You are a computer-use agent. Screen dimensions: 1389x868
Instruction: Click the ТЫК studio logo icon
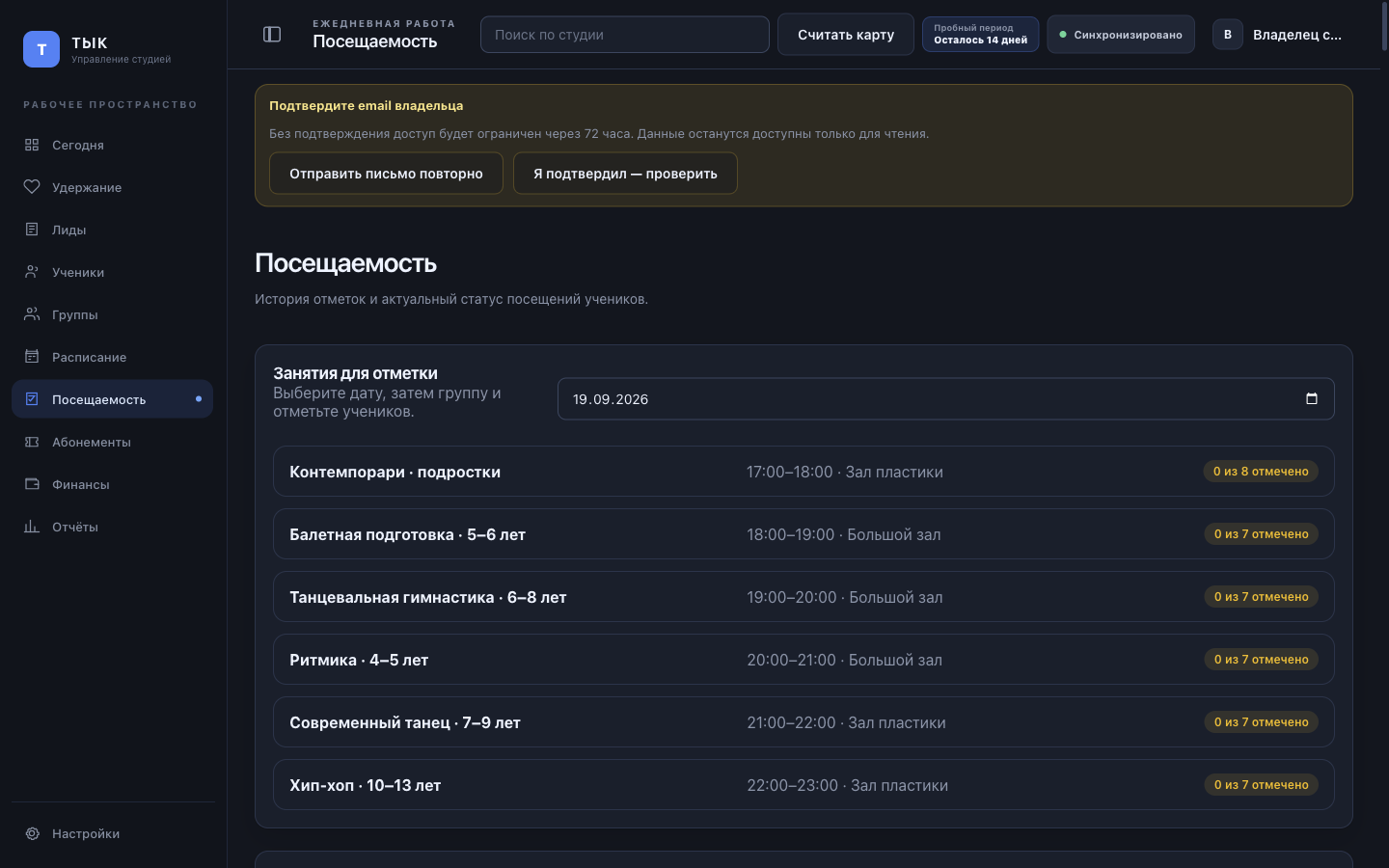(41, 49)
